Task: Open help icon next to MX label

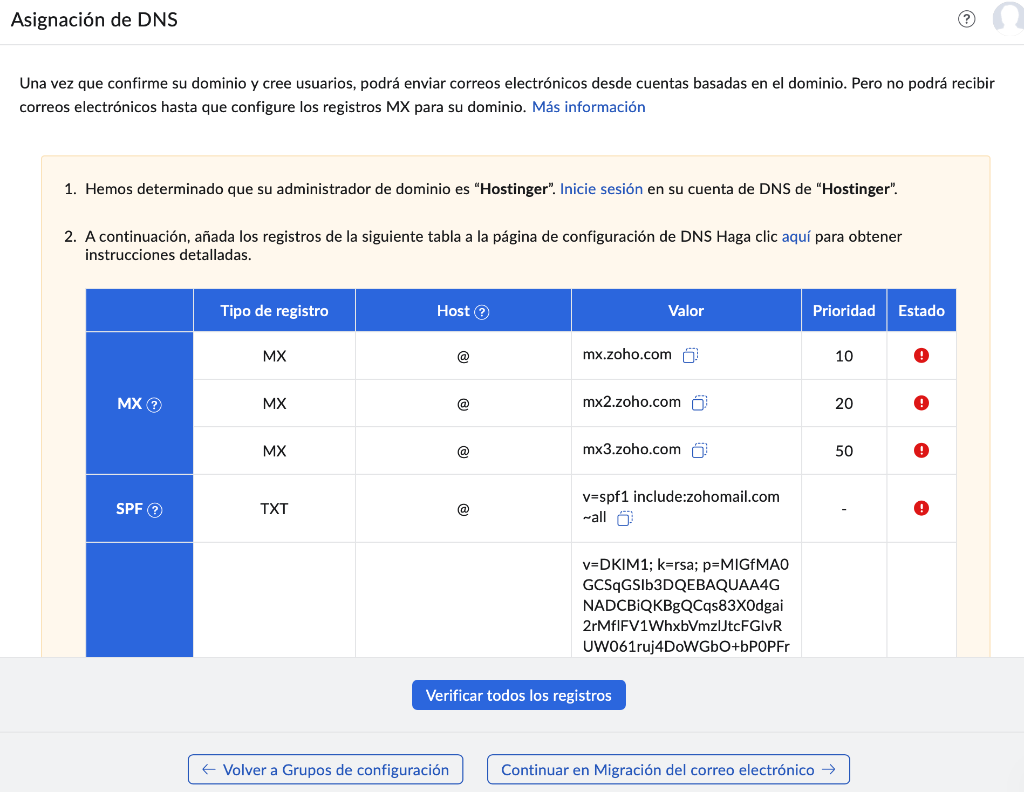Action: [154, 405]
